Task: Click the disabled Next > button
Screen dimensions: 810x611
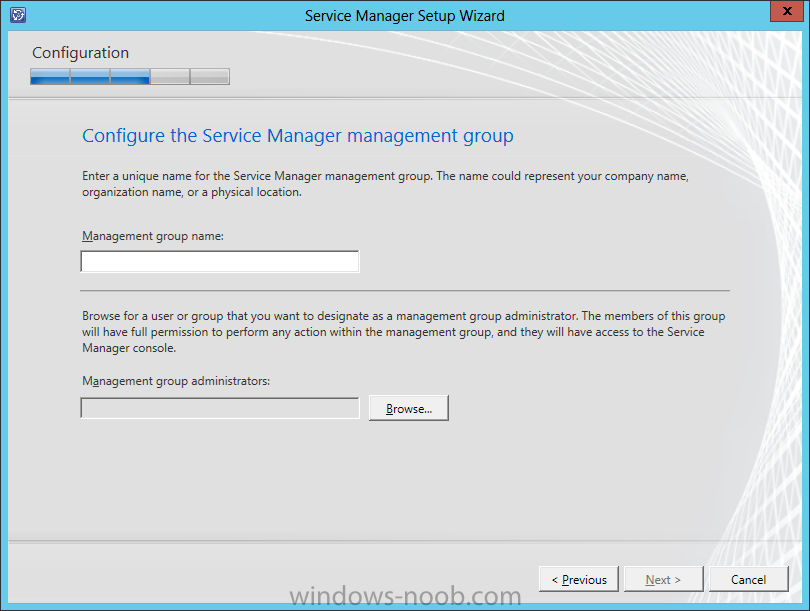Action: (663, 579)
